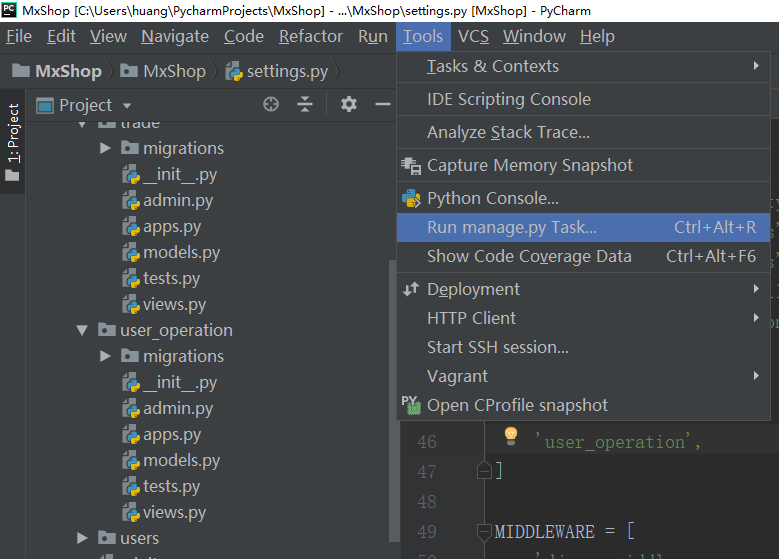Open the VCS menu
Viewport: 779px width, 559px height.
(x=473, y=36)
